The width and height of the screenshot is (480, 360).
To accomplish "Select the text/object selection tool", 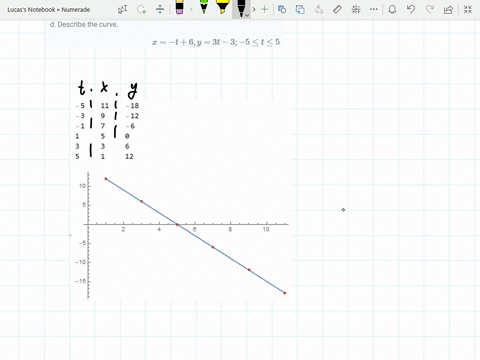I will [122, 9].
